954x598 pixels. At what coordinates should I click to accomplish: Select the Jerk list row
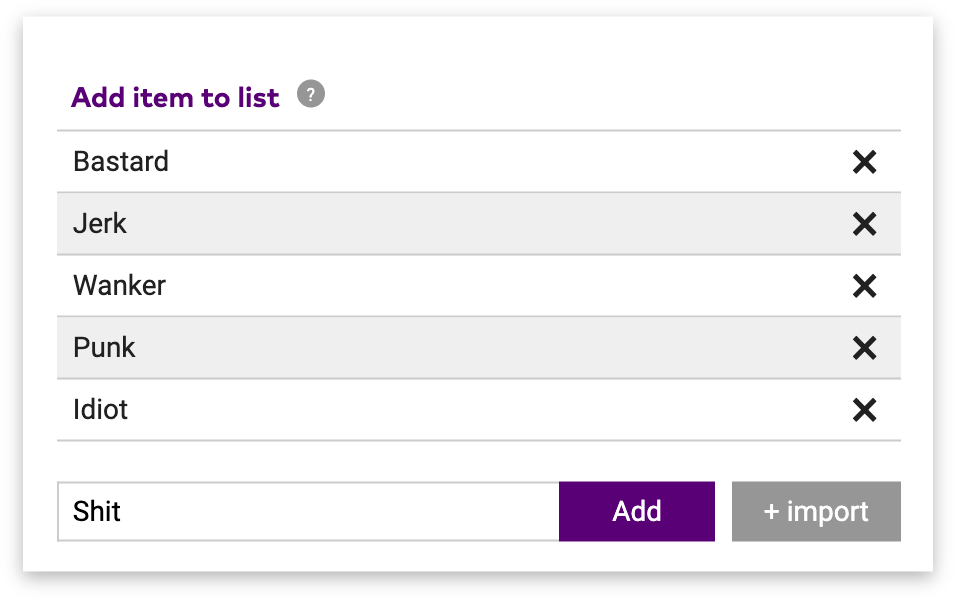450,224
